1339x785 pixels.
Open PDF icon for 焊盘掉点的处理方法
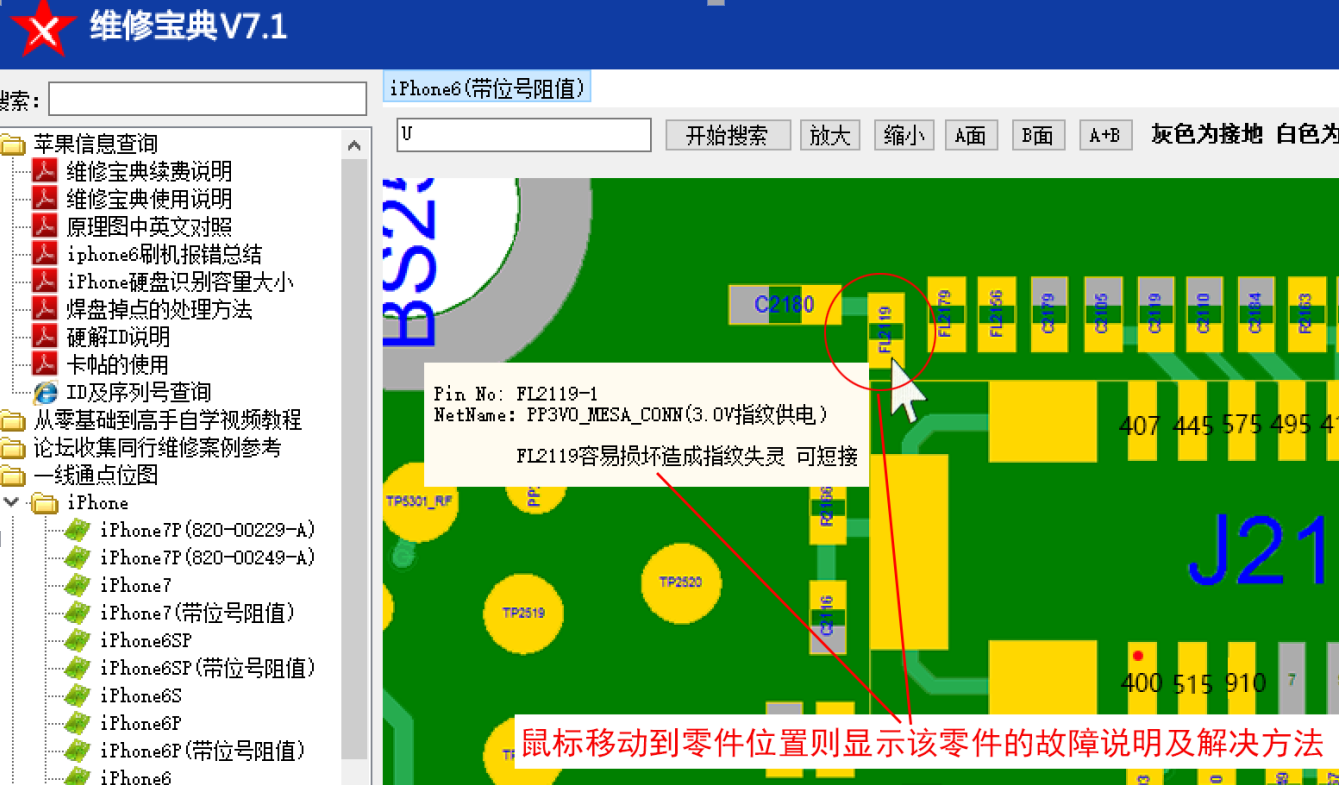(46, 309)
